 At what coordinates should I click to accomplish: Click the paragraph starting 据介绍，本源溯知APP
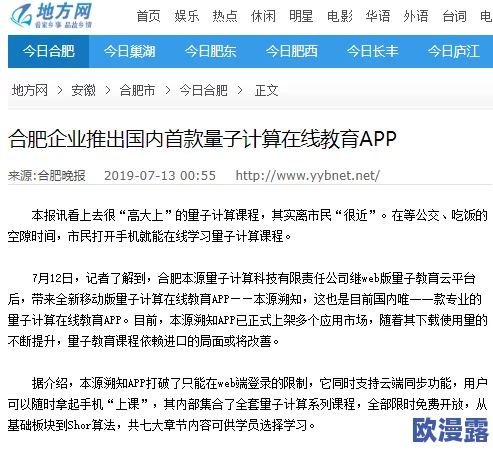click(x=247, y=404)
